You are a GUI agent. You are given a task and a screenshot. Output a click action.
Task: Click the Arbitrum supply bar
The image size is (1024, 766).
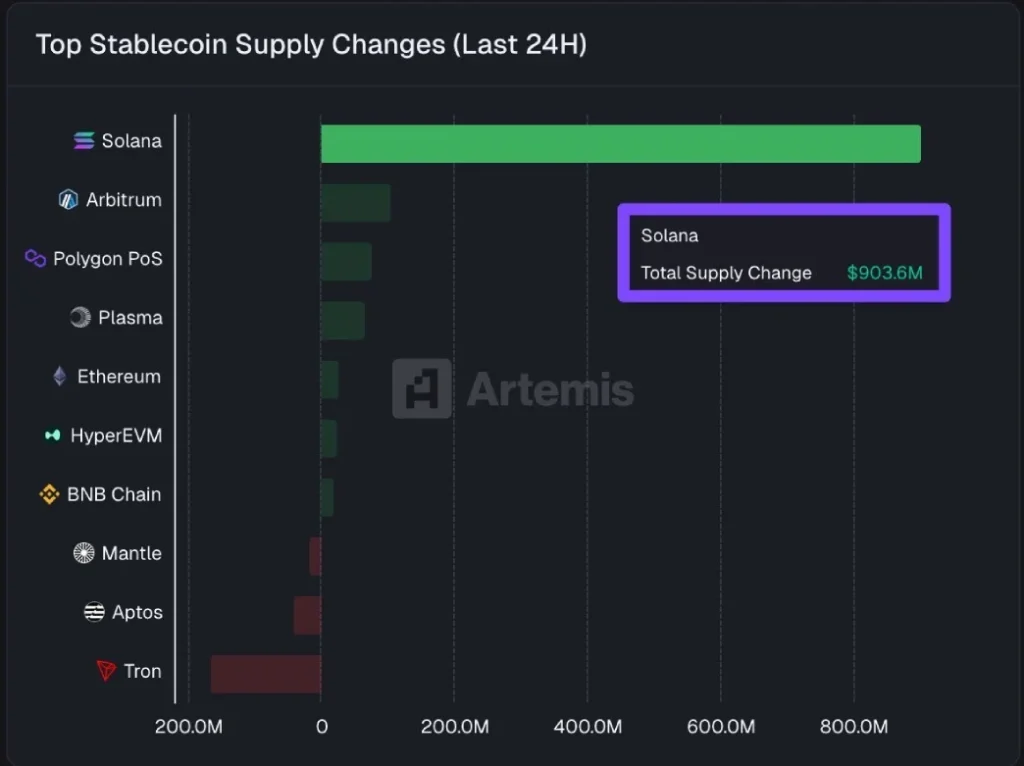pyautogui.click(x=355, y=203)
